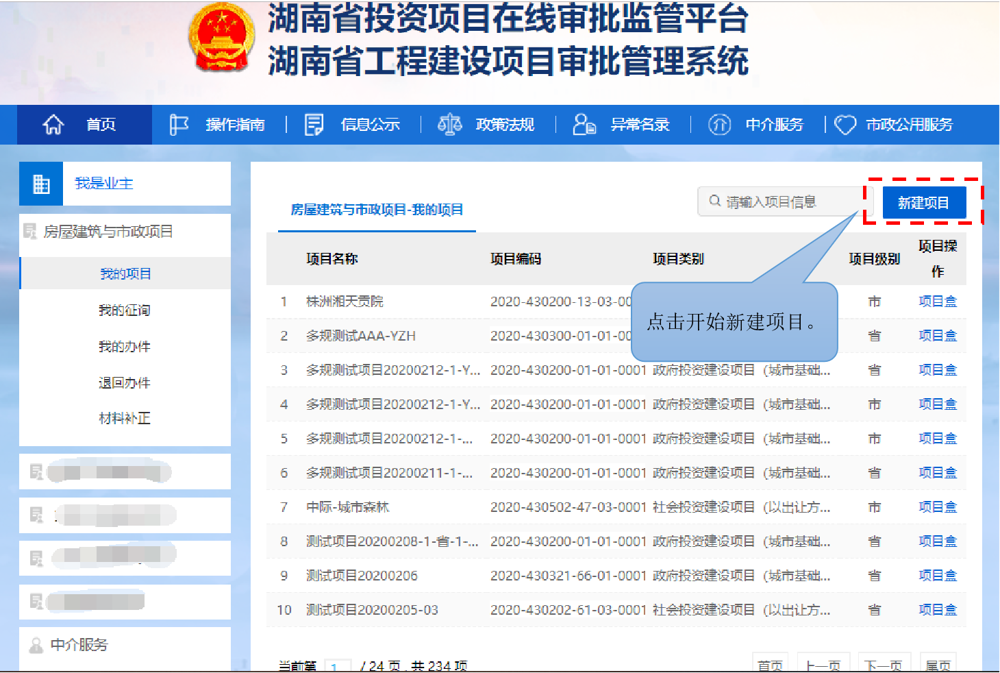
Task: Open 项目盒 for 株洲湘天贵院
Action: coord(938,300)
